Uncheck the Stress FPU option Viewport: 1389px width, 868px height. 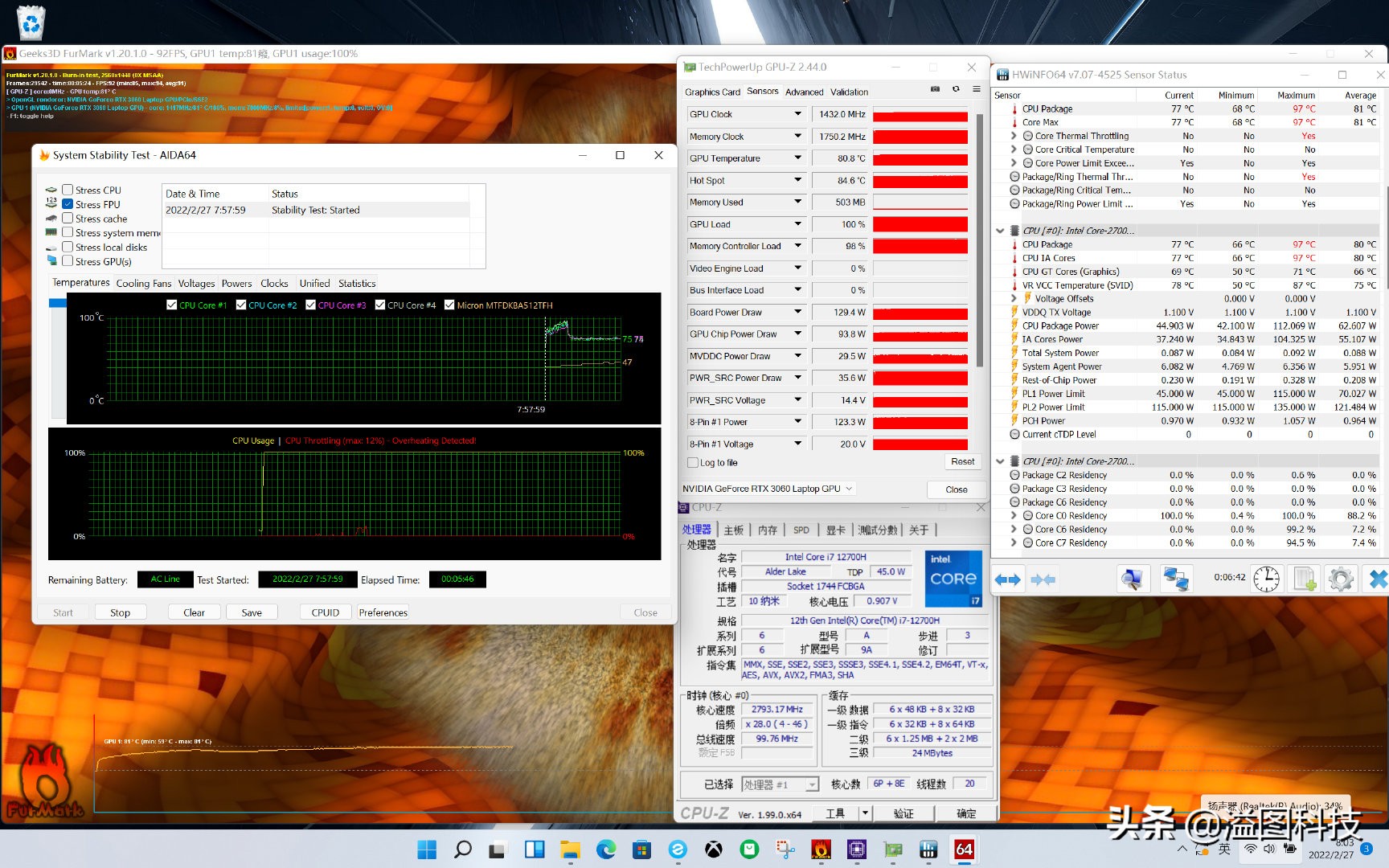coord(68,204)
